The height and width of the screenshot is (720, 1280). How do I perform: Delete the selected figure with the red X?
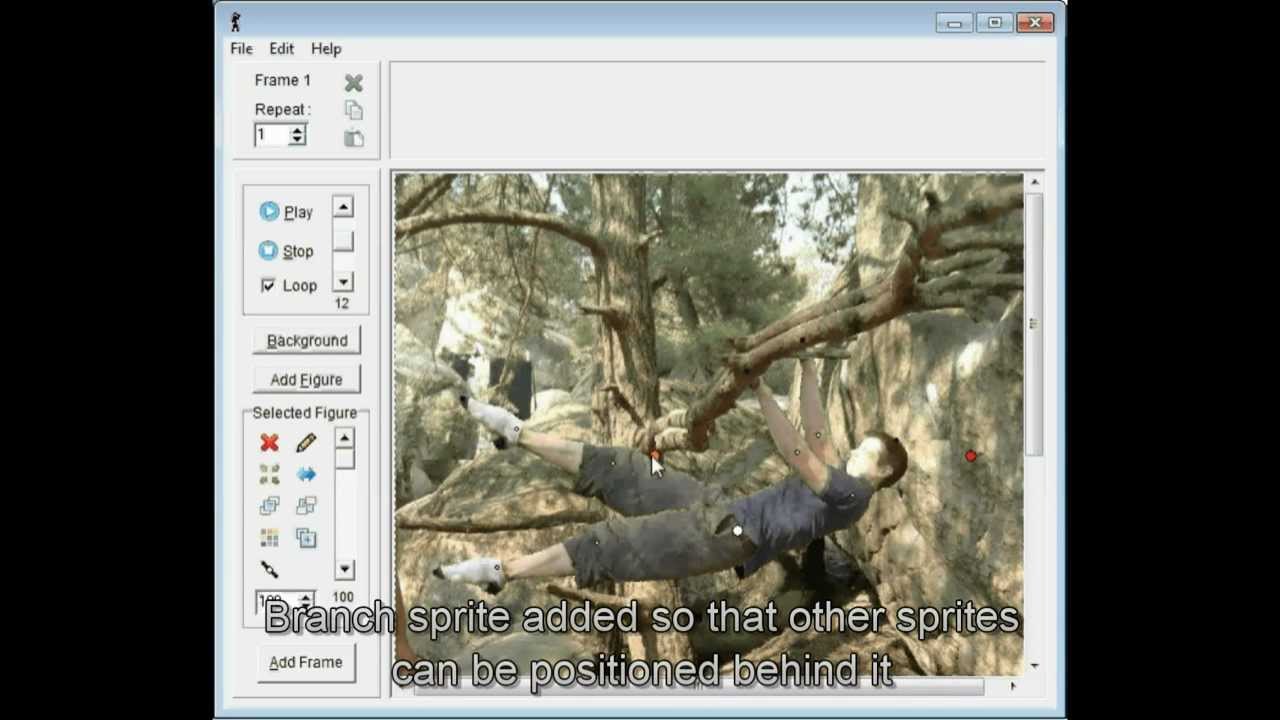[x=269, y=442]
